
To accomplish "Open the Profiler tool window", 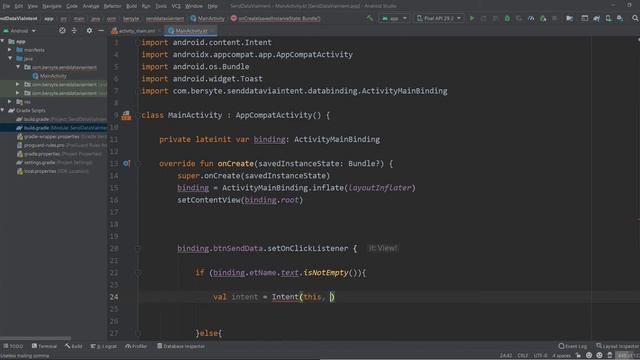I will (x=136, y=346).
